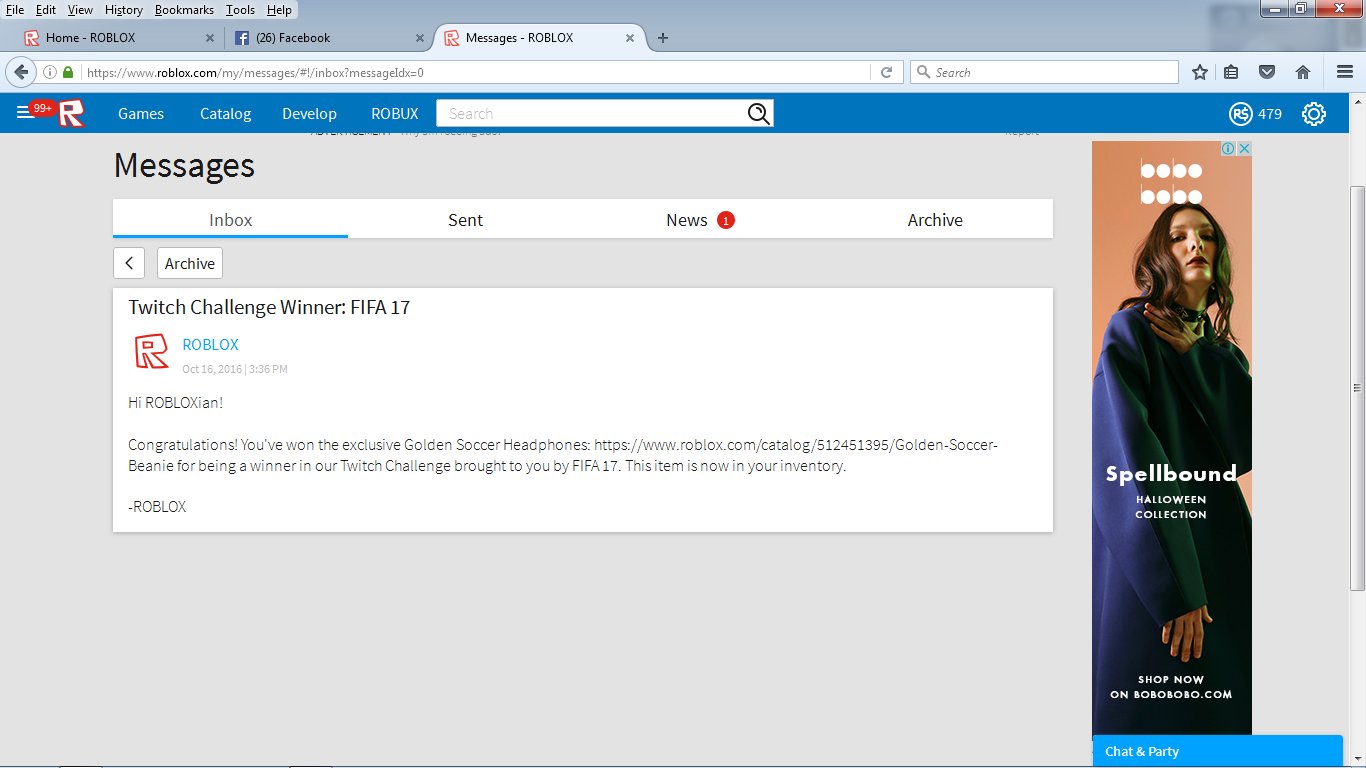Open the Firefox hamburger menu
The height and width of the screenshot is (768, 1366).
[1345, 72]
